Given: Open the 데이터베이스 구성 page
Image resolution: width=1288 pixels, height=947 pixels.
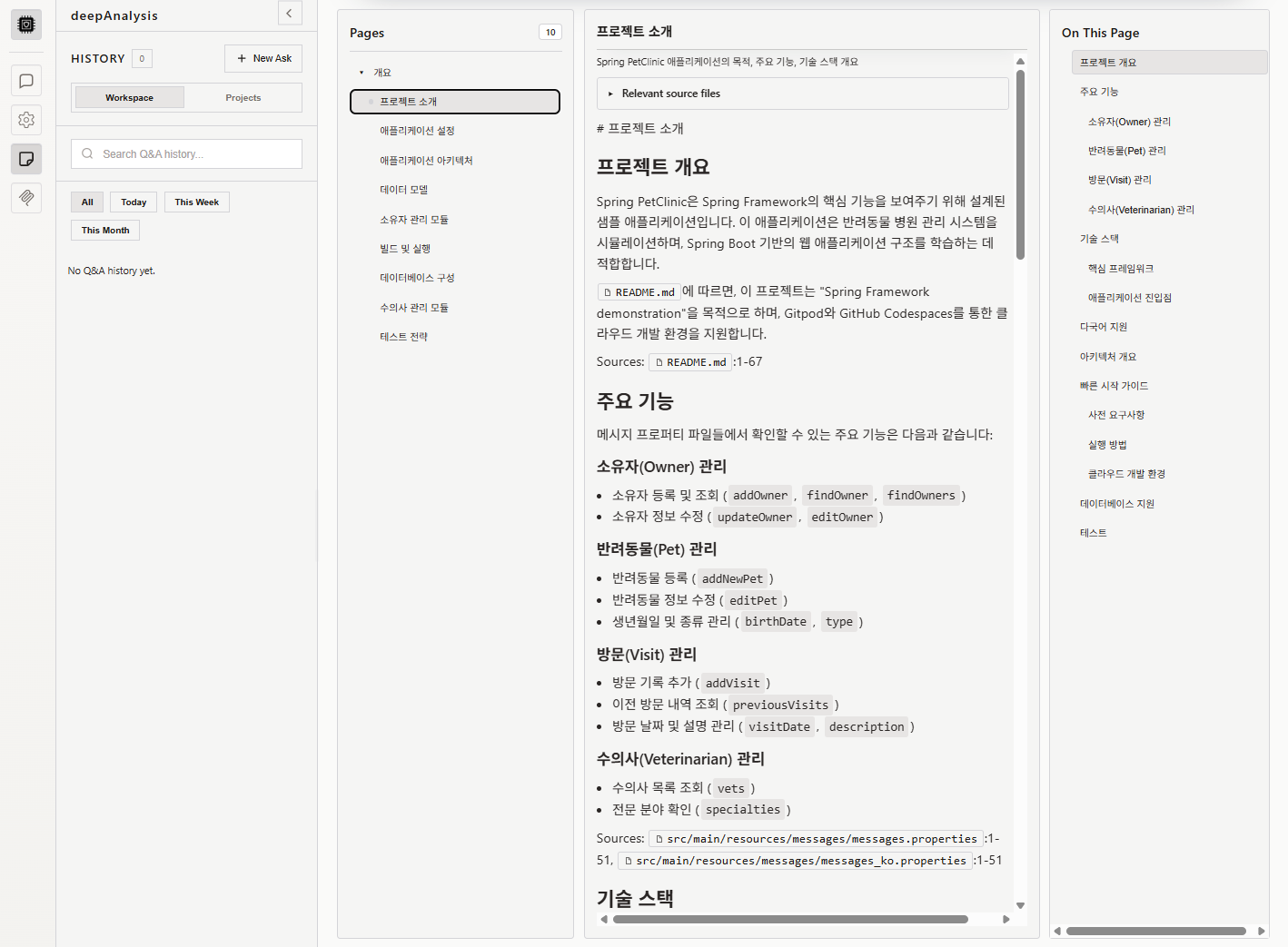Looking at the screenshot, I should tap(417, 278).
